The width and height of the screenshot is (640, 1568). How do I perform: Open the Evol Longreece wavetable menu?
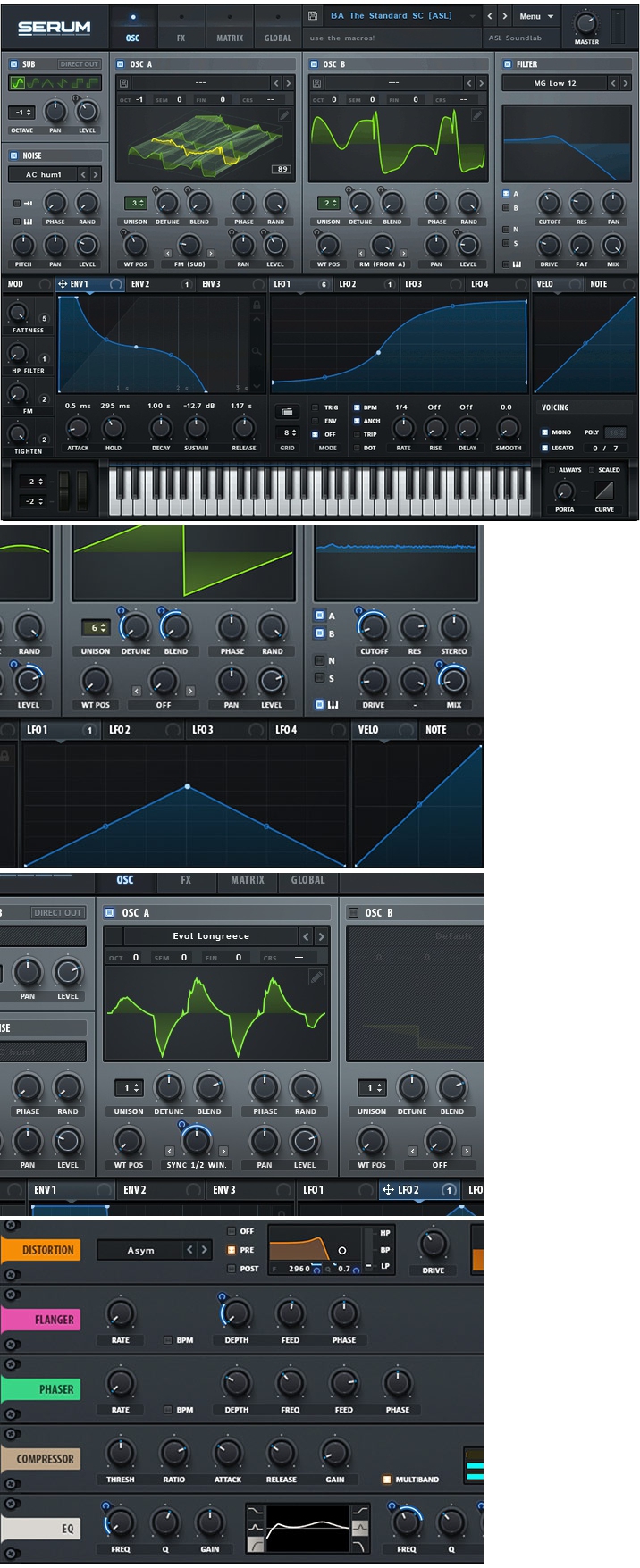[x=211, y=936]
